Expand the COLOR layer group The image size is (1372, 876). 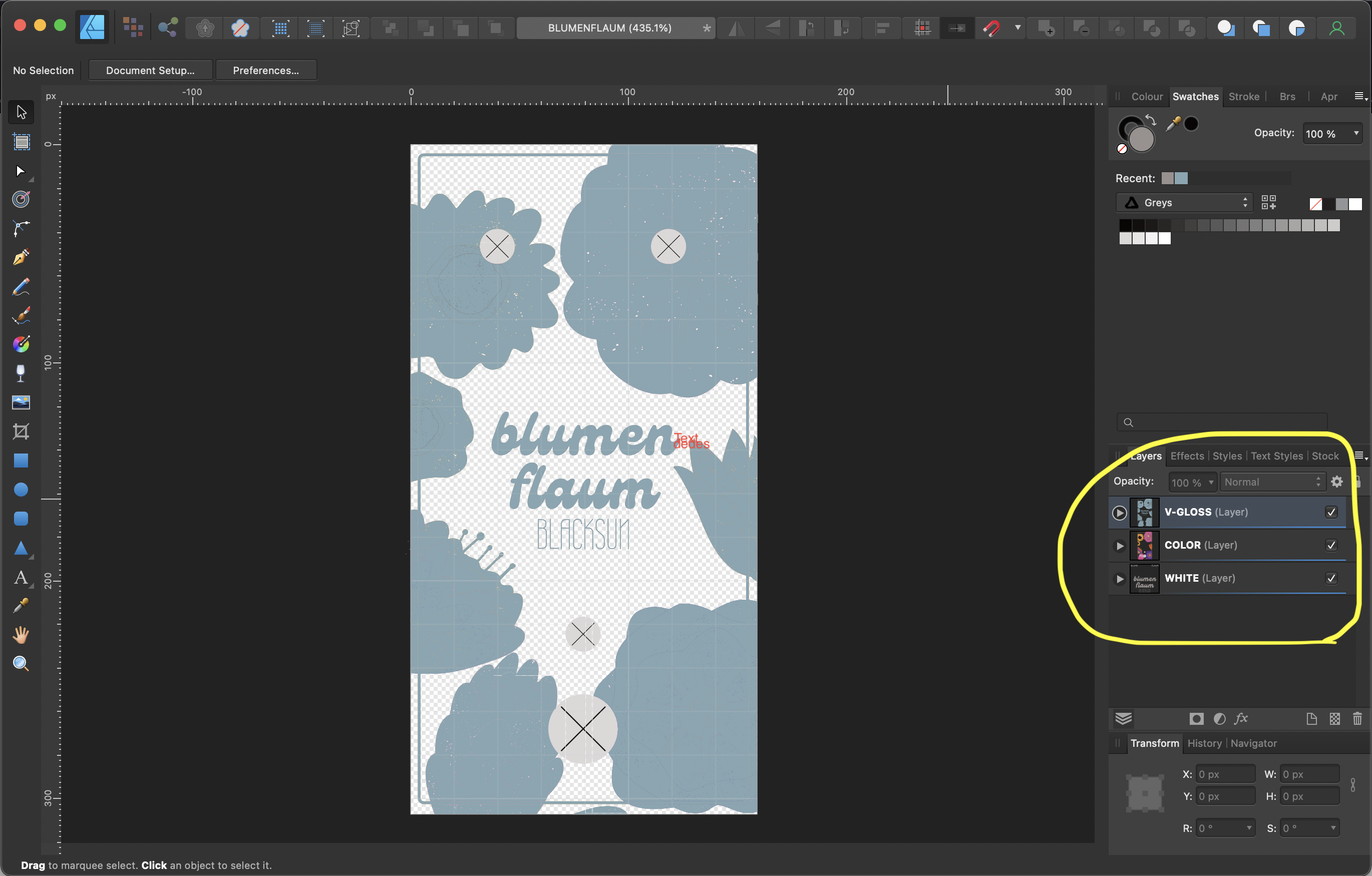[1120, 546]
